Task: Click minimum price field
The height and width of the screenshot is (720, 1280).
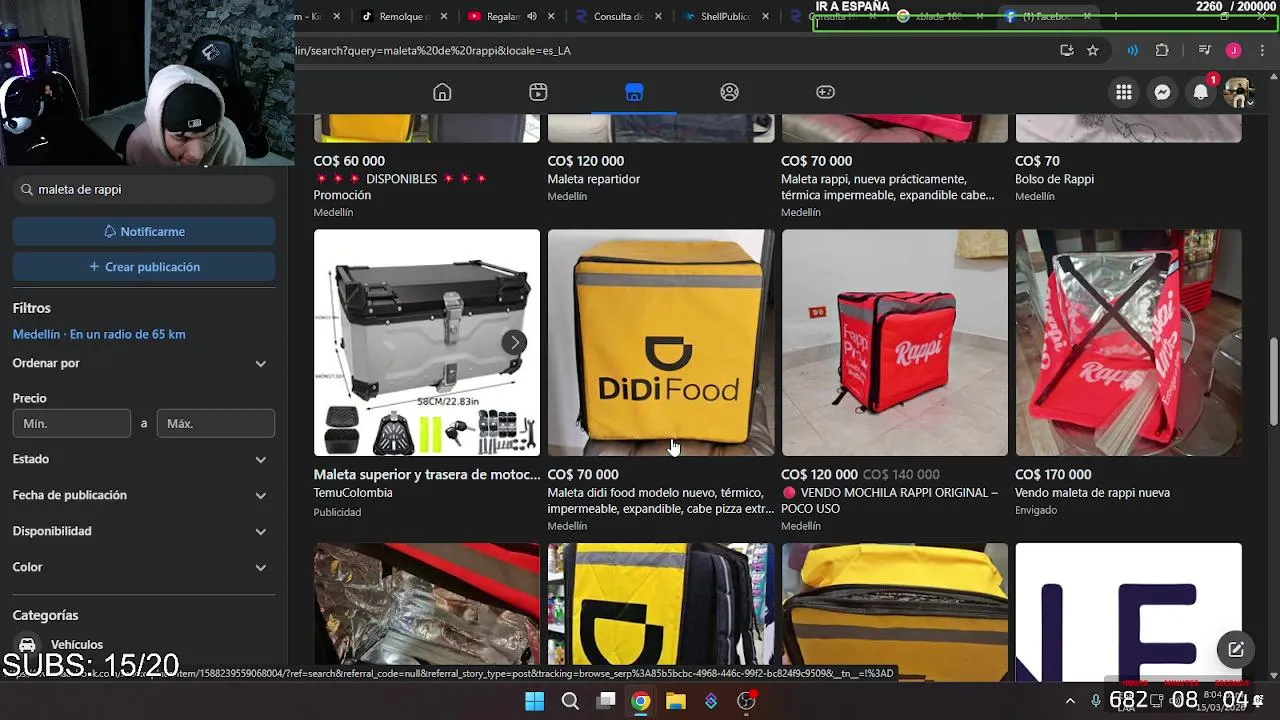Action: (x=72, y=423)
